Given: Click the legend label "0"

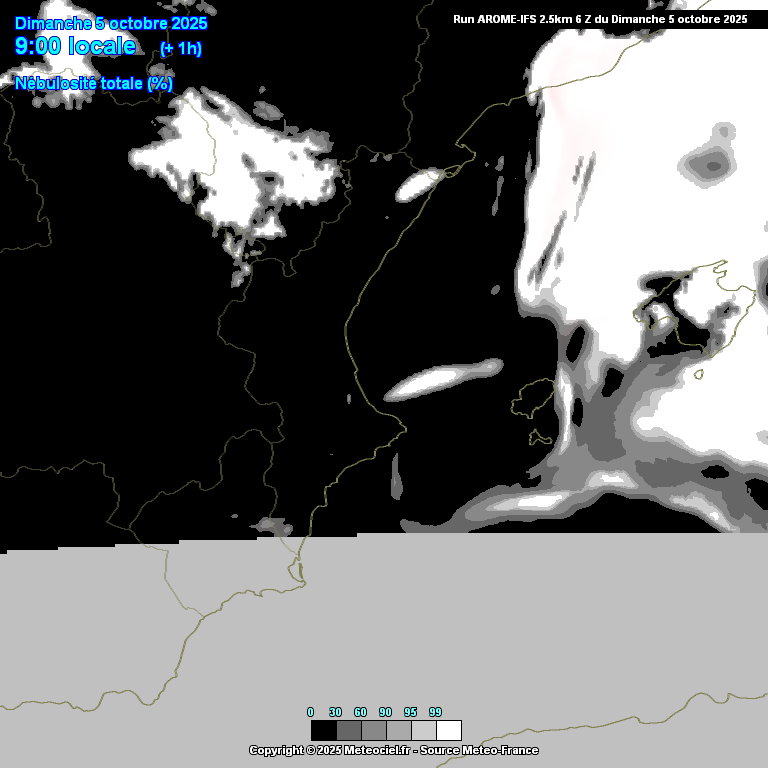Looking at the screenshot, I should (310, 712).
